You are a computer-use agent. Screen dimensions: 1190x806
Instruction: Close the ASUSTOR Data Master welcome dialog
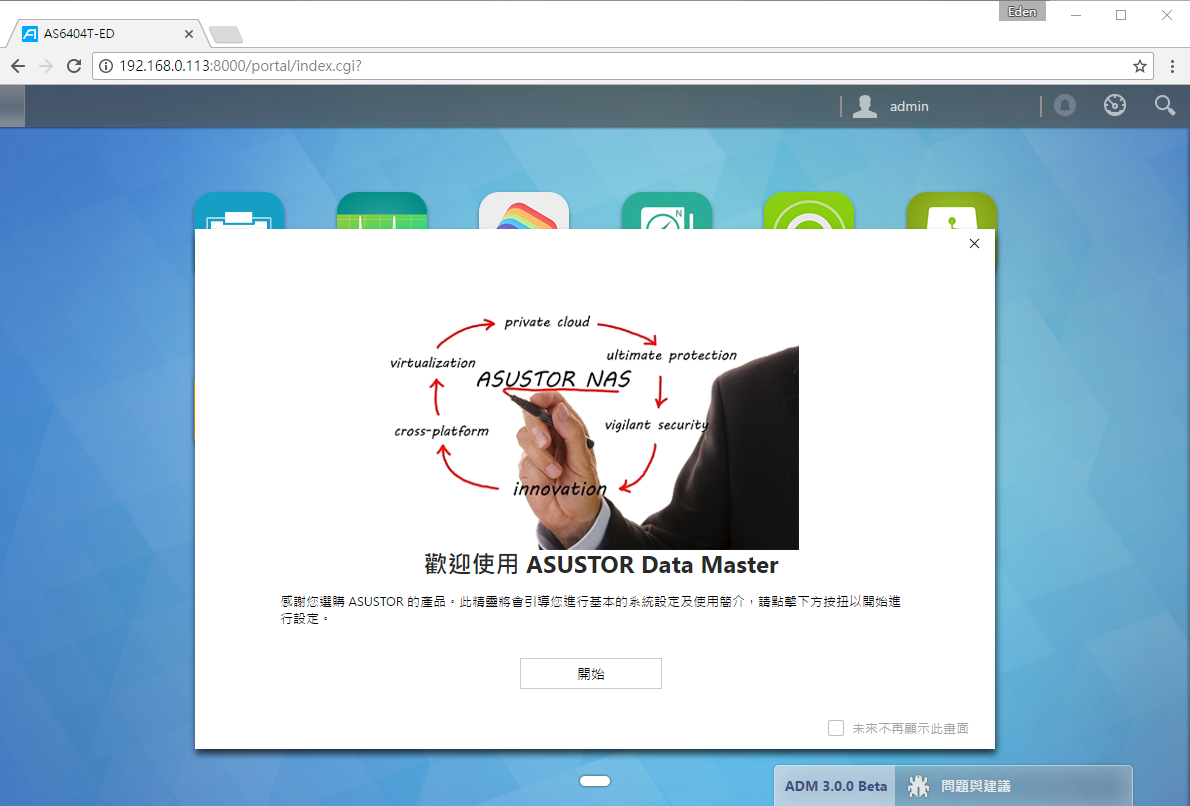click(x=974, y=244)
